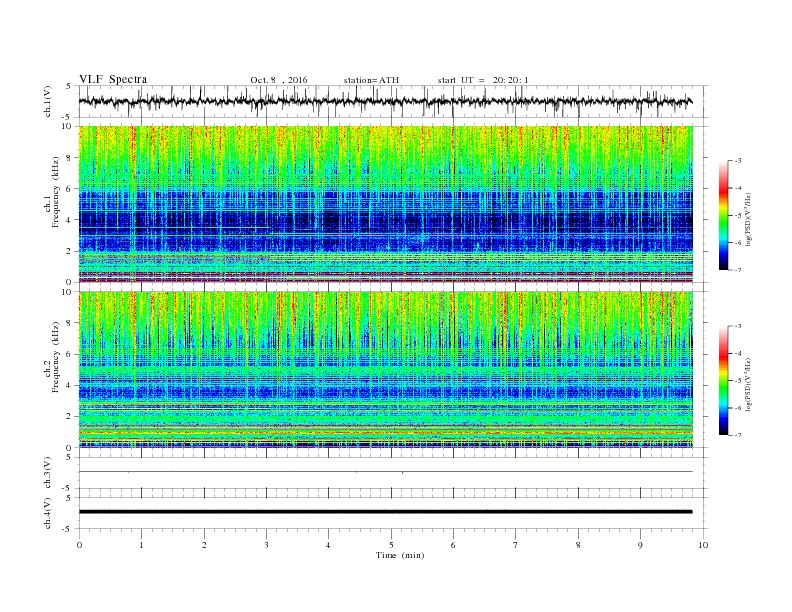Click the "7" tick label on time axis
Viewport: 792px width, 612px height.
click(x=516, y=545)
